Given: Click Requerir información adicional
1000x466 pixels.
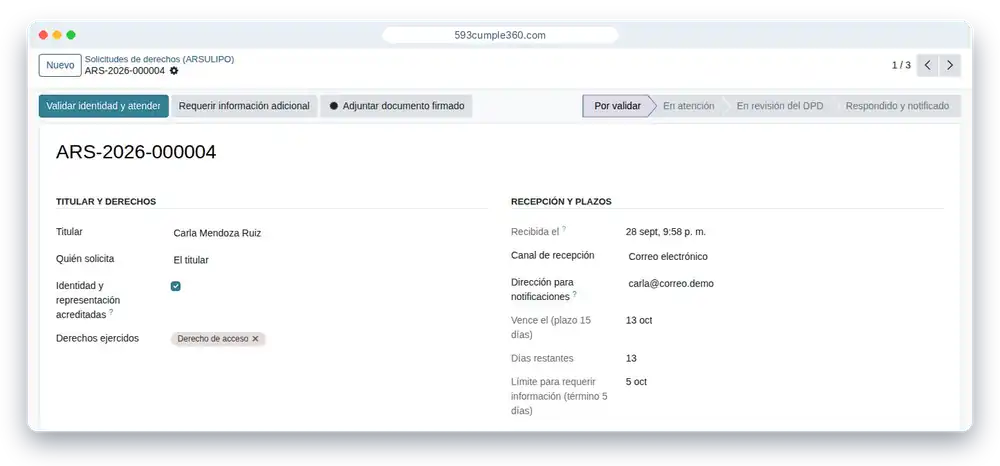Looking at the screenshot, I should (244, 106).
